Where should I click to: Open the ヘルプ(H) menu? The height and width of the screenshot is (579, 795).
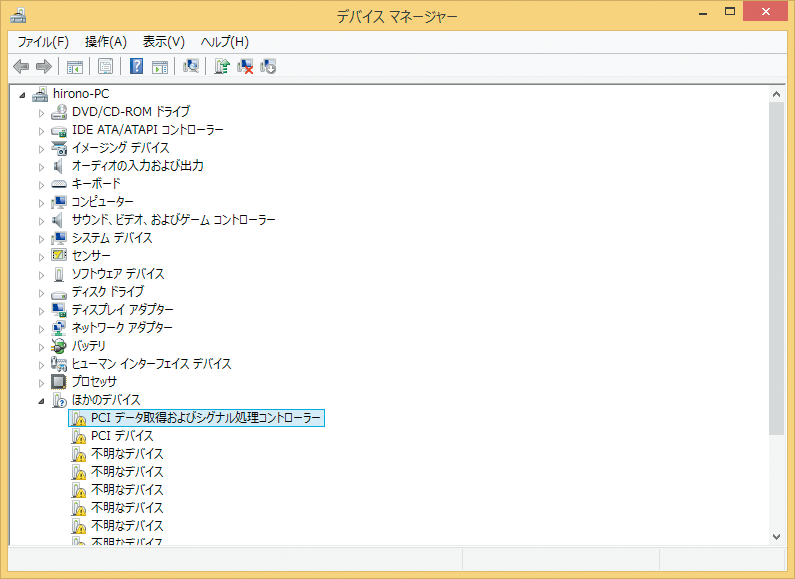point(225,42)
